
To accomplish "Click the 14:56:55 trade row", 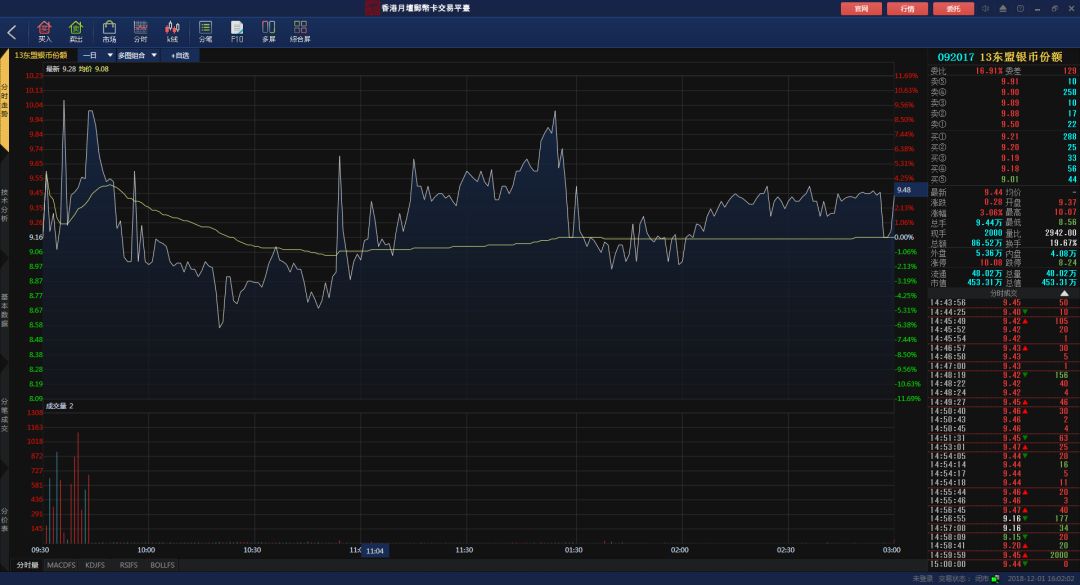I will 1003,519.
